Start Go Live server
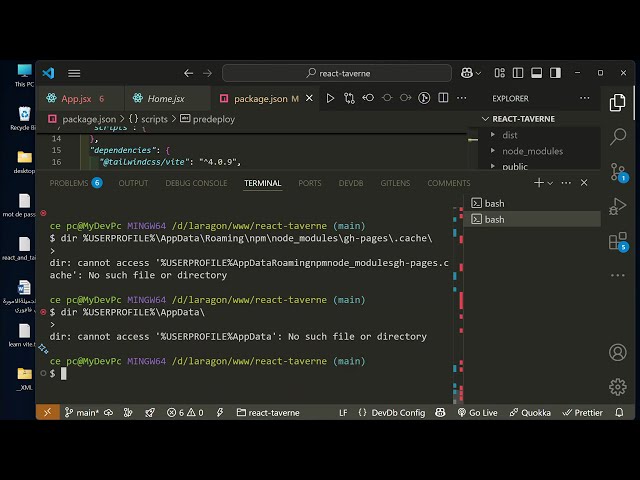This screenshot has width=640, height=480. tap(477, 413)
